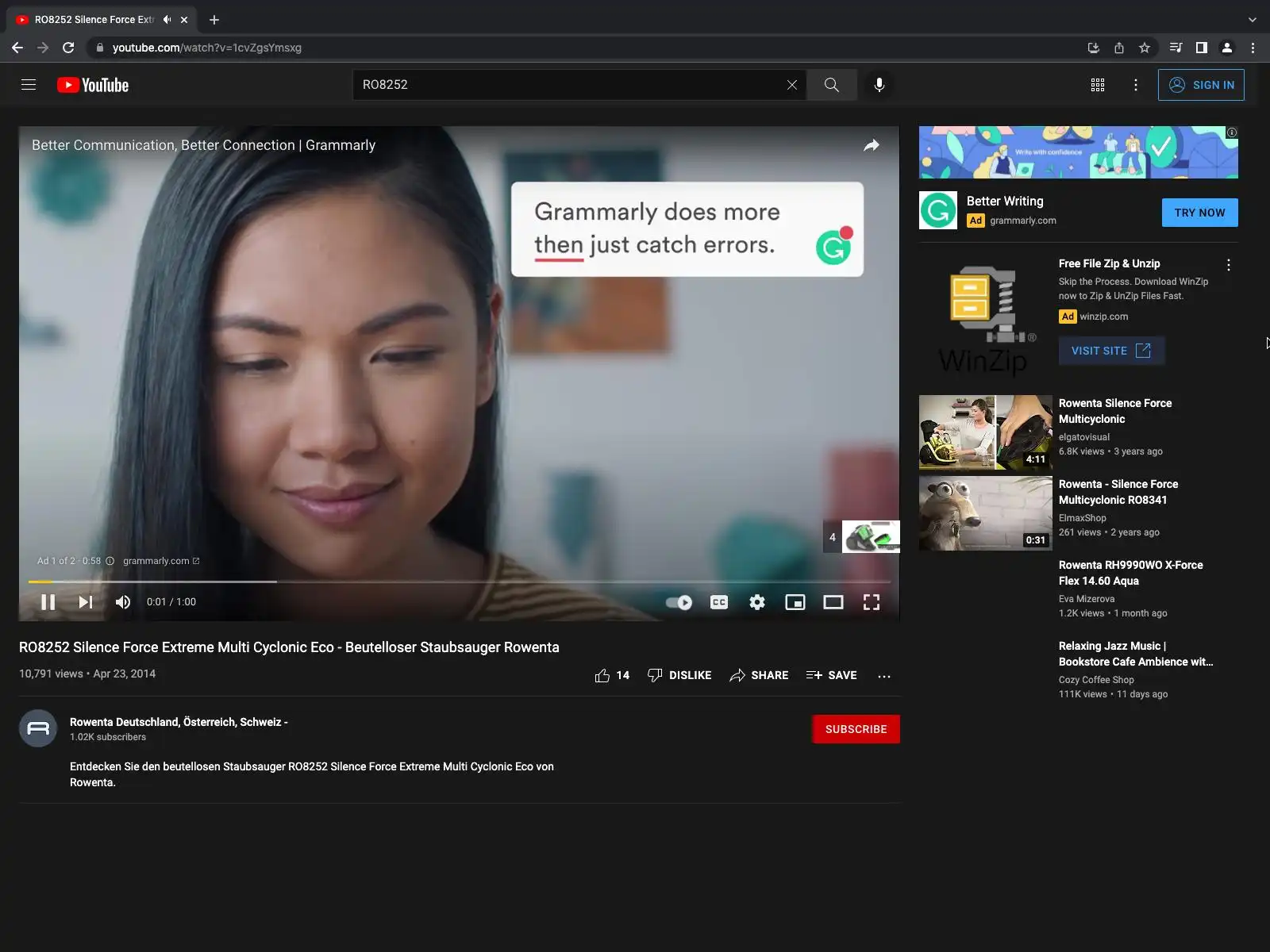Click the magnifier search button
The width and height of the screenshot is (1270, 952).
pyautogui.click(x=831, y=85)
